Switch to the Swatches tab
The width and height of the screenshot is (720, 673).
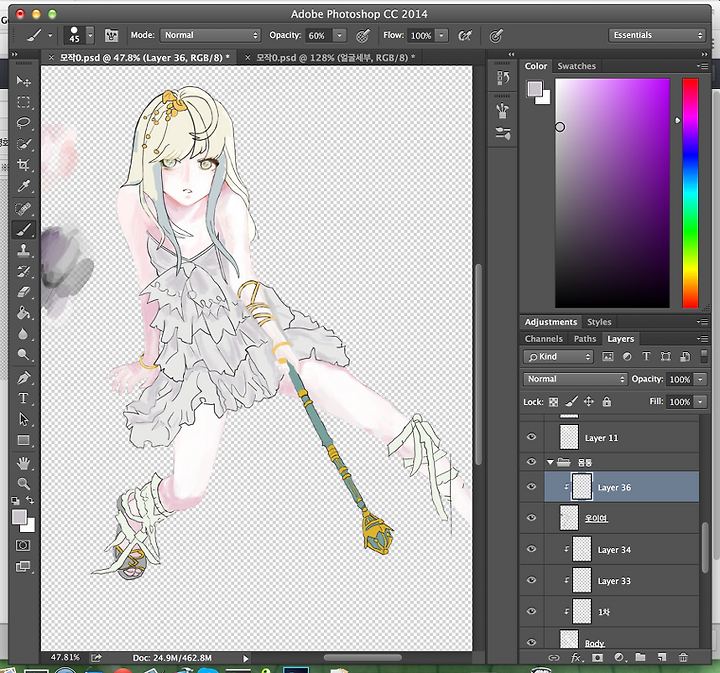pos(576,66)
